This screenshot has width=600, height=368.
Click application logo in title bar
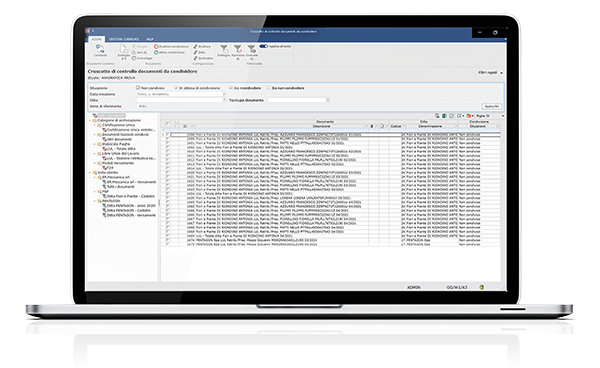[x=88, y=31]
